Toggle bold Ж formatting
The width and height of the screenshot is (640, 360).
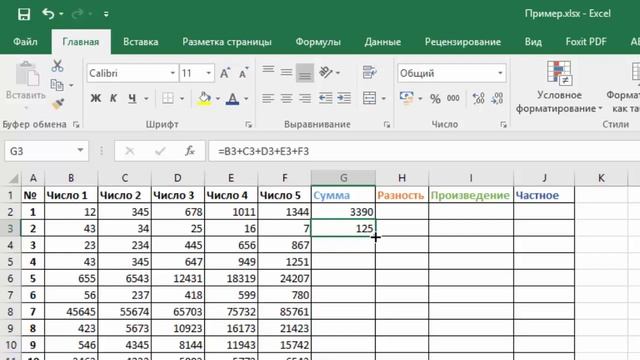(96, 98)
